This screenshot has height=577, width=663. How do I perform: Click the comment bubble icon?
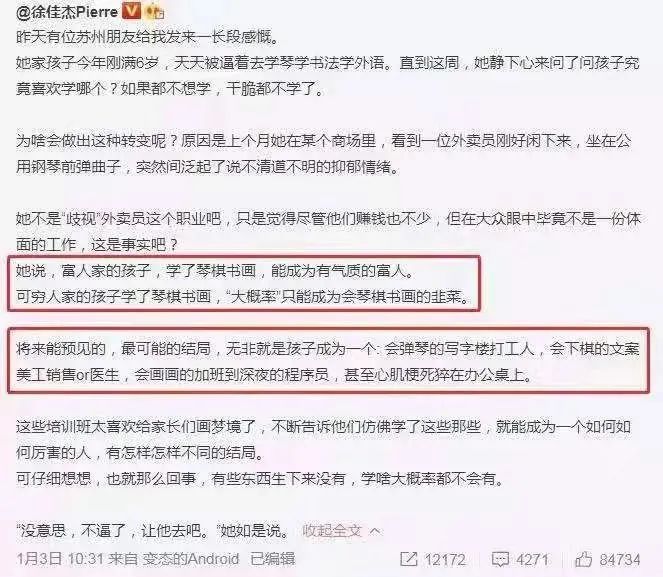500,560
